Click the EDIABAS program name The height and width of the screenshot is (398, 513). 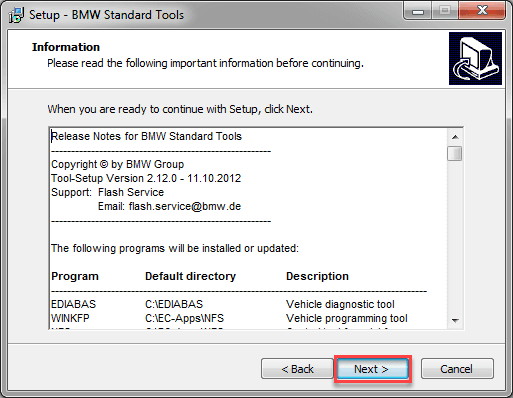pos(73,304)
